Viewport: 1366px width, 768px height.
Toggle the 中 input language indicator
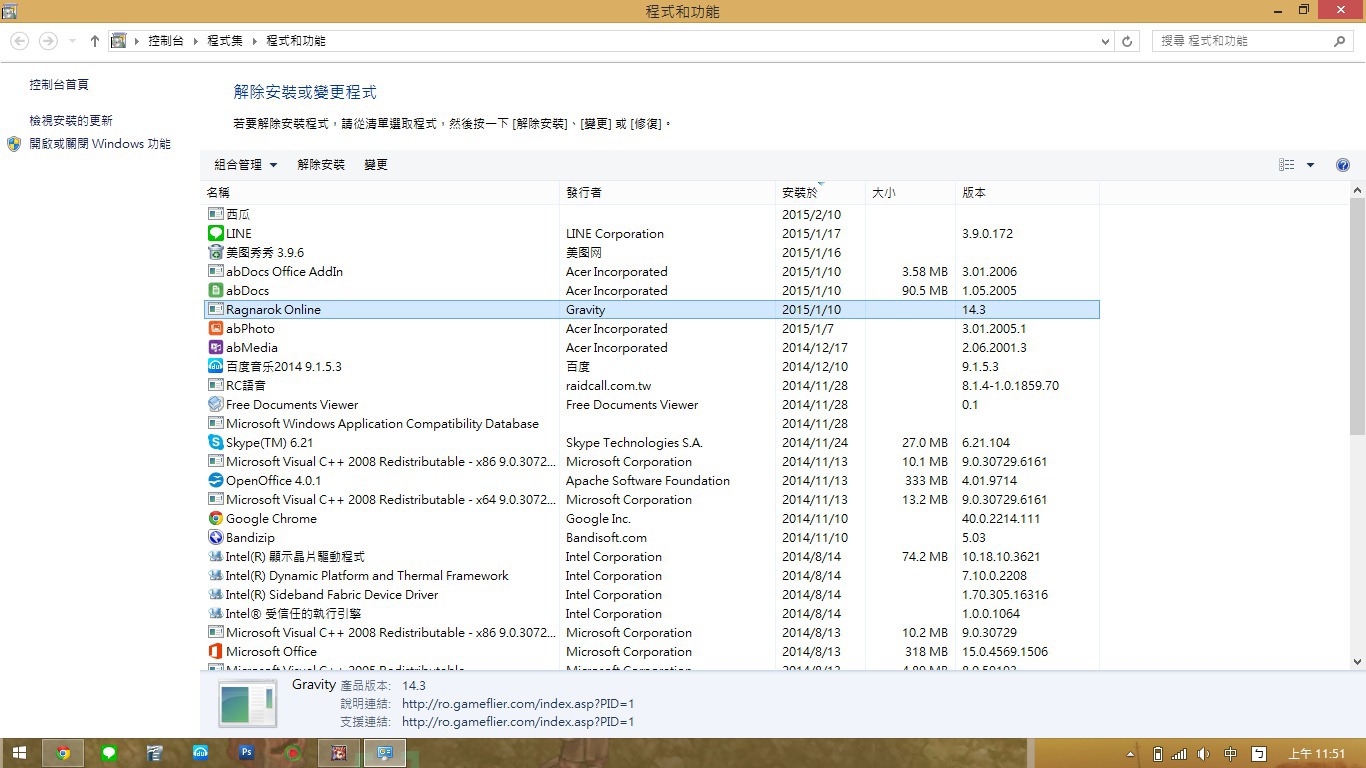click(1231, 754)
